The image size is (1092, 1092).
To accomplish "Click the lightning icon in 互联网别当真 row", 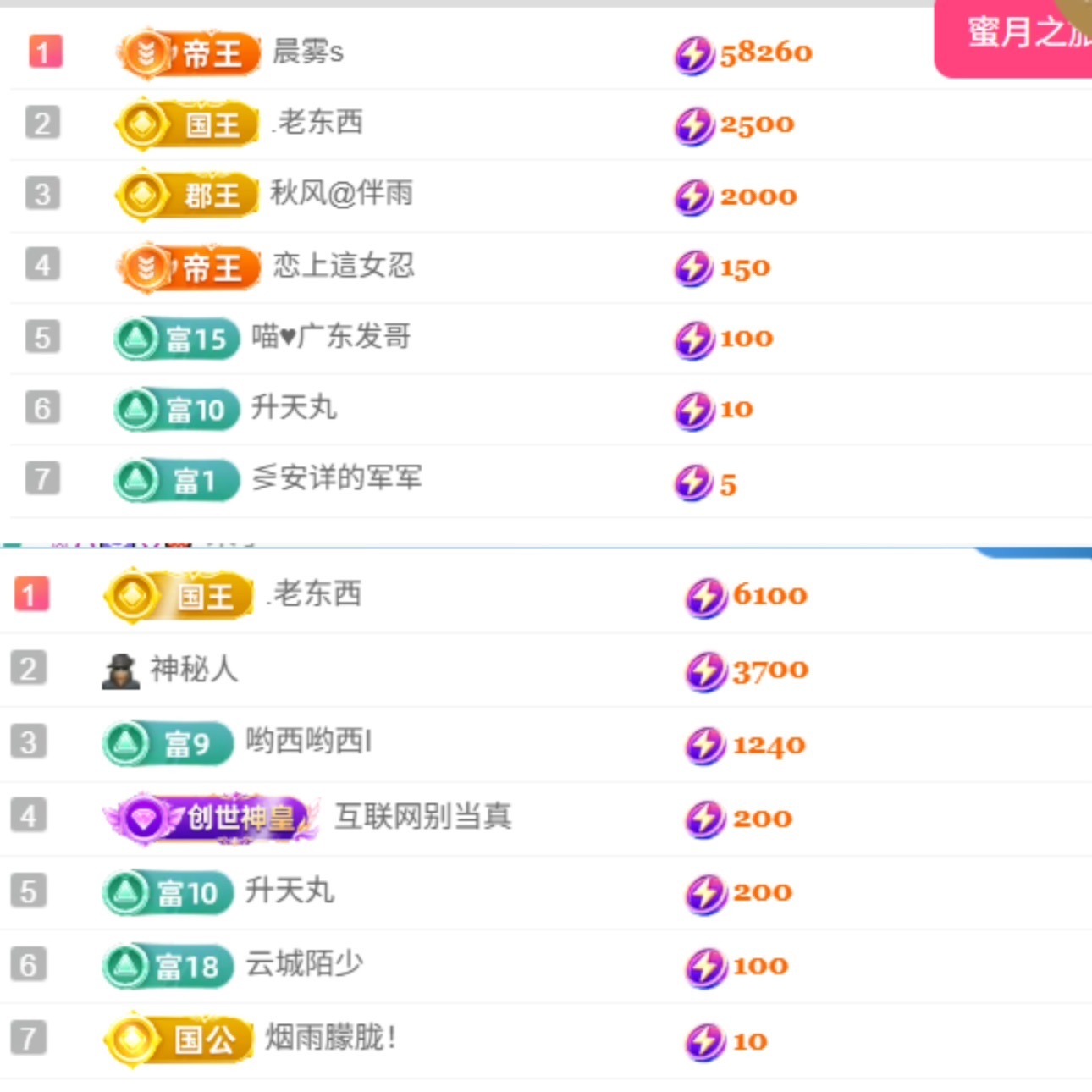I will tap(706, 819).
